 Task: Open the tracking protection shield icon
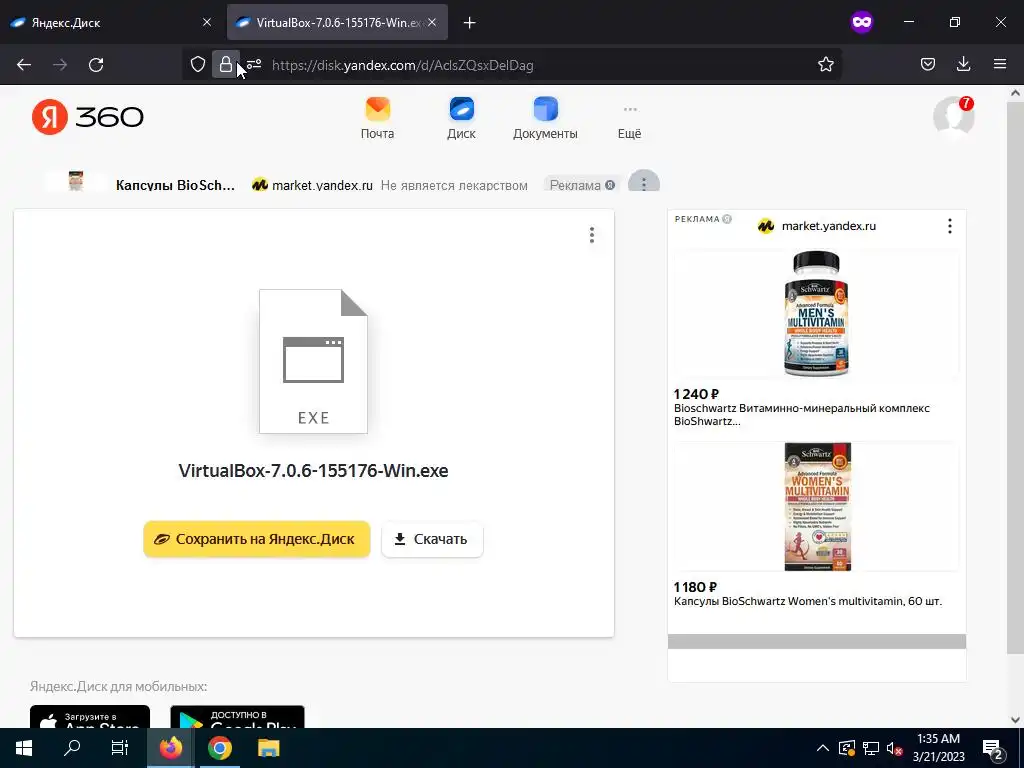tap(198, 64)
